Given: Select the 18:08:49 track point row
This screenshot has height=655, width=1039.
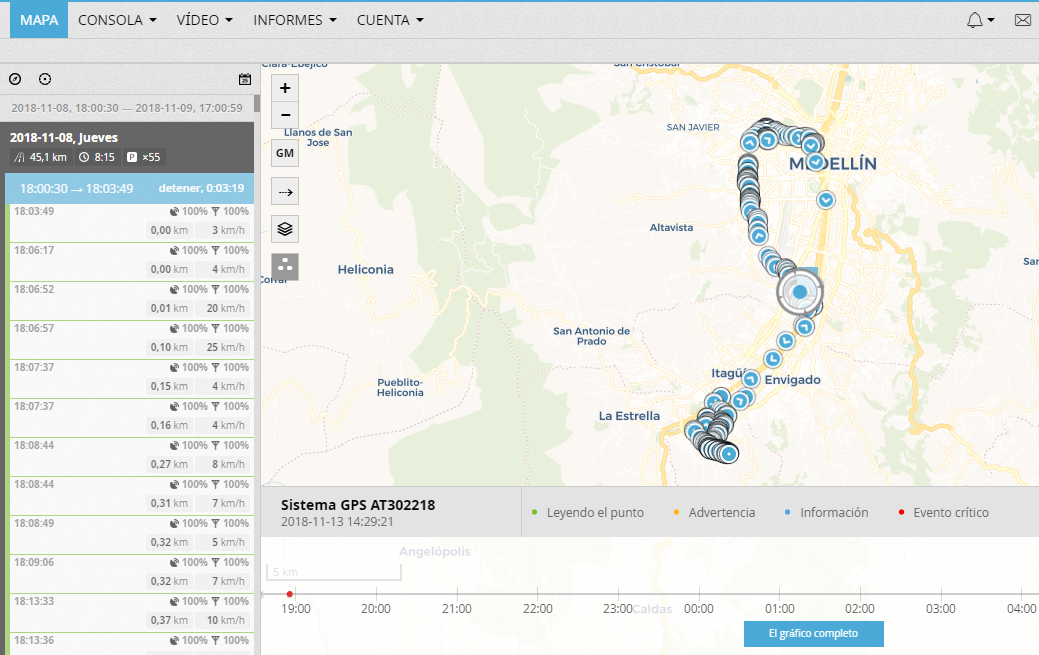Looking at the screenshot, I should coord(131,535).
